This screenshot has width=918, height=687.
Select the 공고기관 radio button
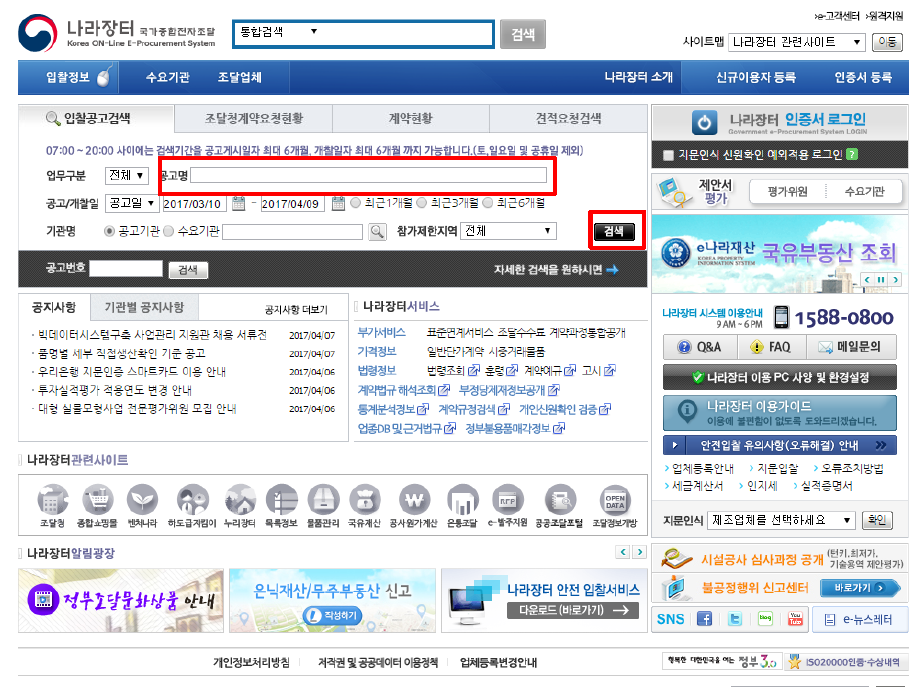tap(109, 231)
